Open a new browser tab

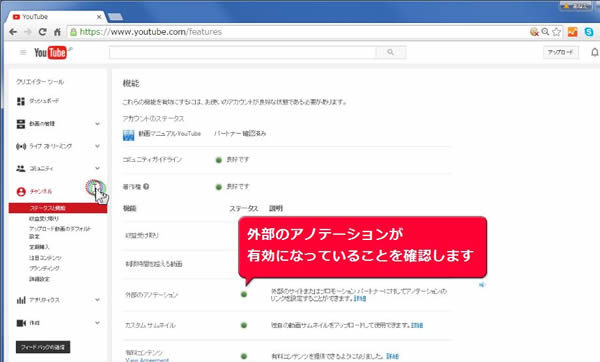[x=115, y=16]
